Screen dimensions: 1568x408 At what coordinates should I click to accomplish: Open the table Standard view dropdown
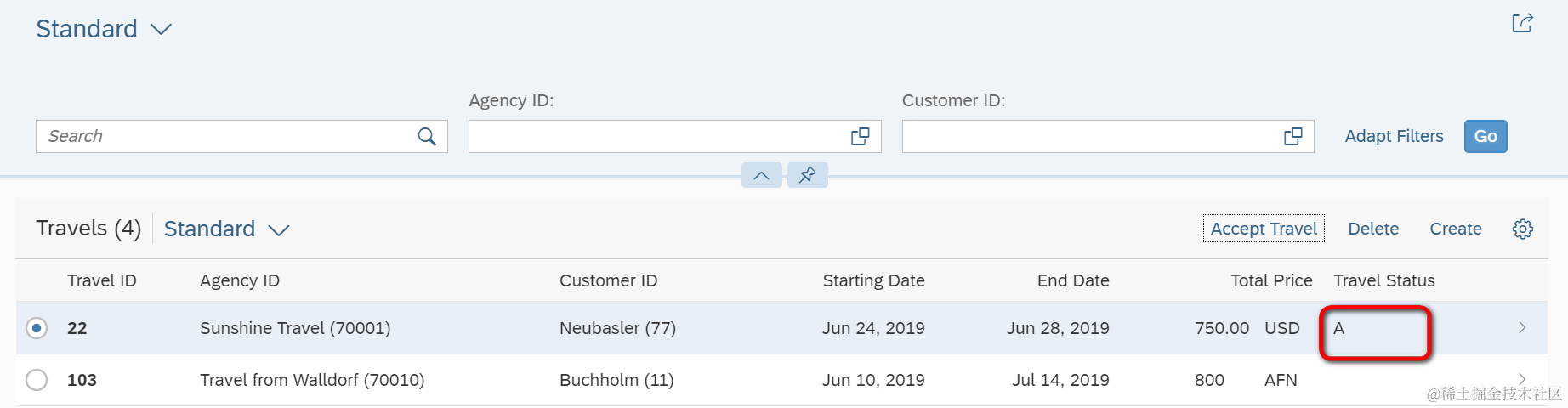tap(278, 229)
